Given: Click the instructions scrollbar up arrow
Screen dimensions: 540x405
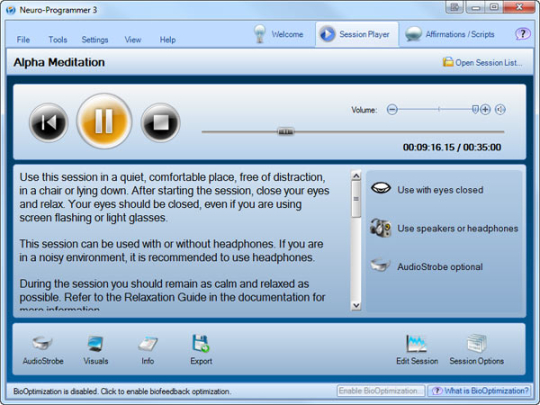Looking at the screenshot, I should click(x=356, y=176).
